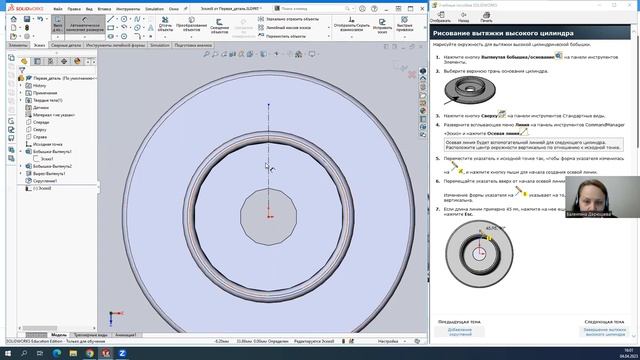This screenshot has height=360, width=640.
Task: Click the Save document icon
Action: 27,19
